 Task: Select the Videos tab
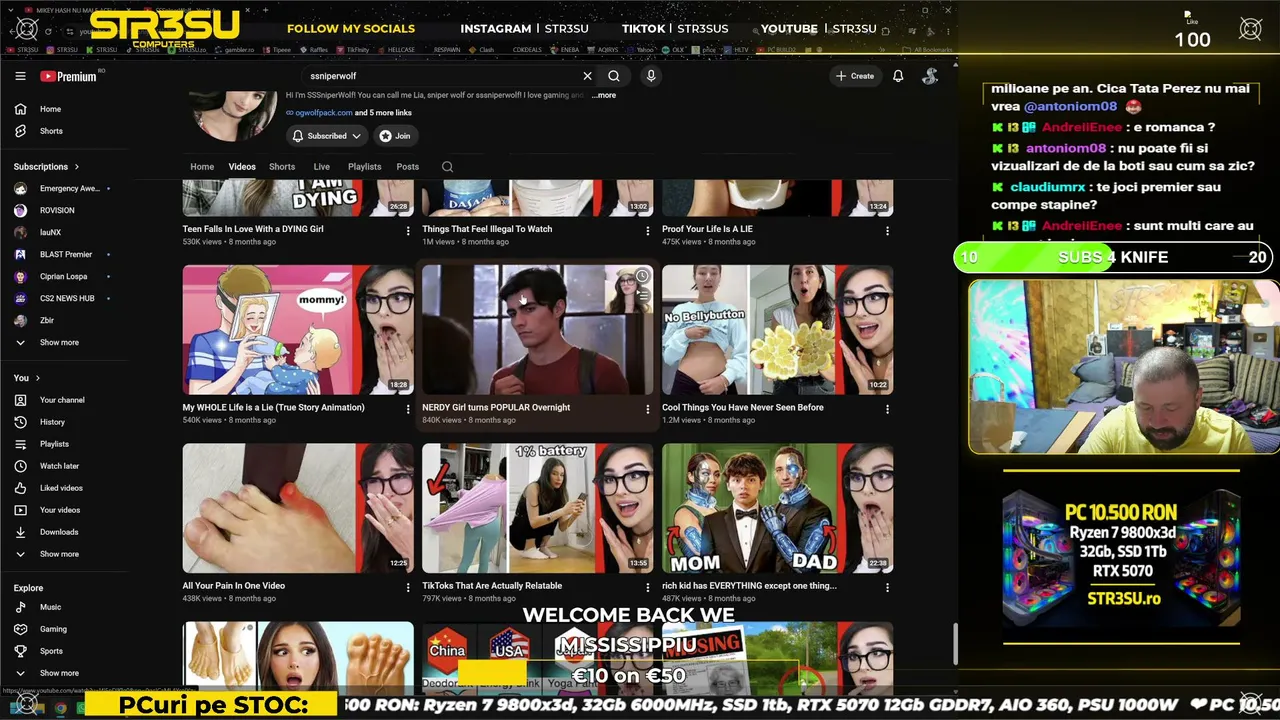242,167
